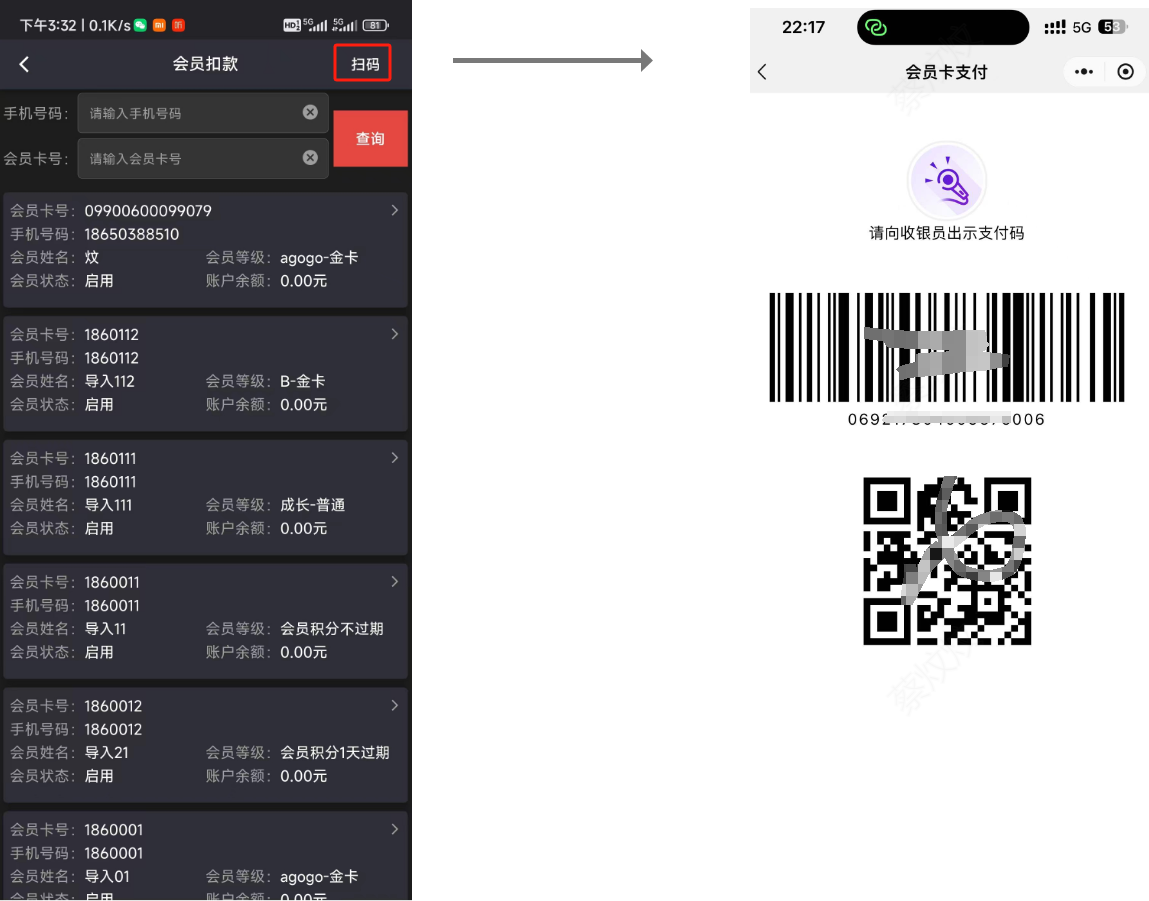1149x901 pixels.
Task: Select member level 成长-普通
Action: click(x=312, y=505)
